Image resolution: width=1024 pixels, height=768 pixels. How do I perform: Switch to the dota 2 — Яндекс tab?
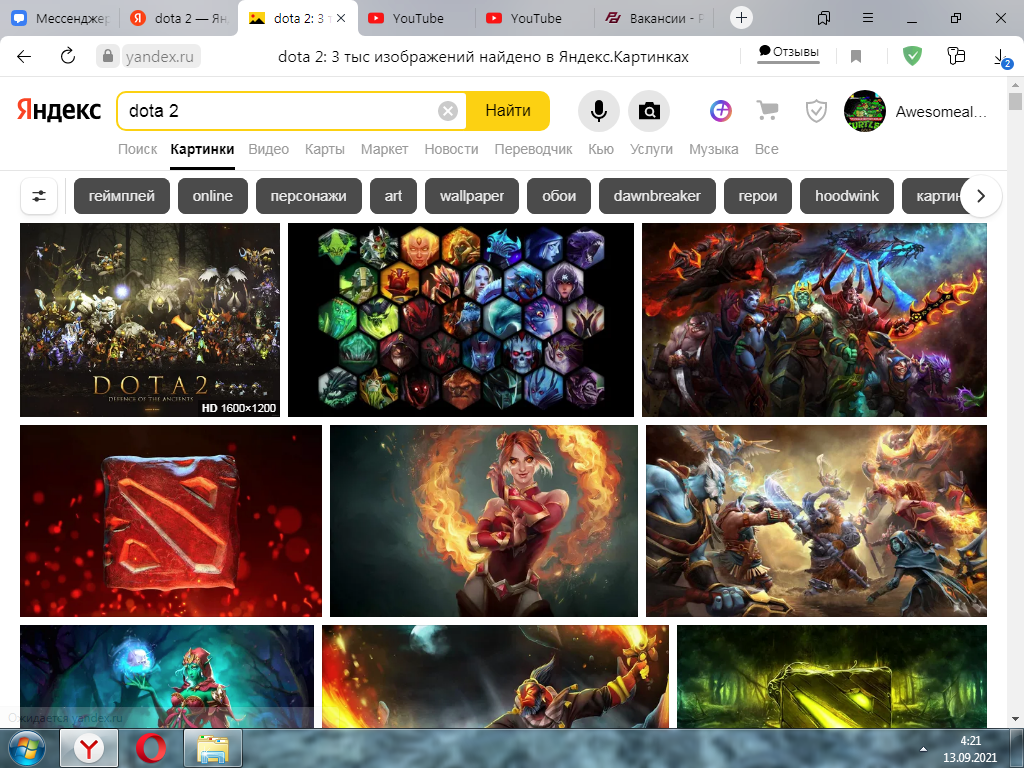[x=179, y=18]
